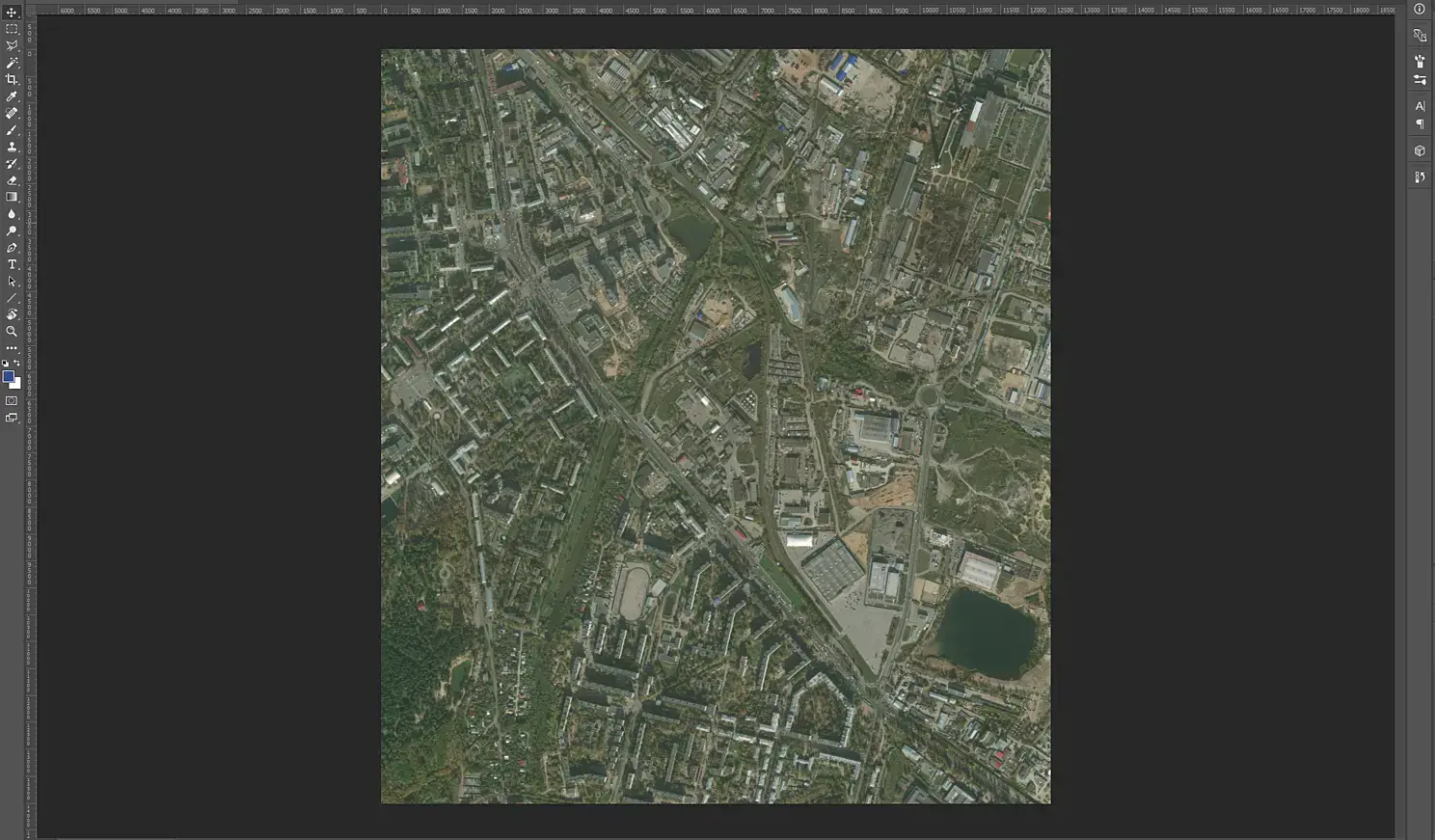This screenshot has width=1435, height=840.
Task: Click the horizontal ruler above the canvas
Action: tap(715, 10)
